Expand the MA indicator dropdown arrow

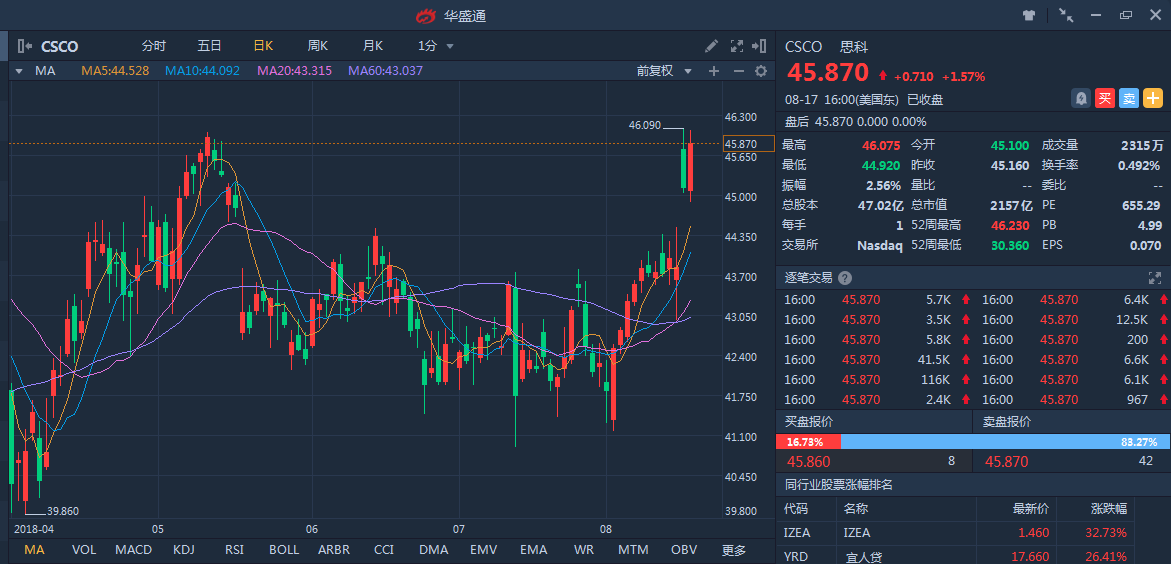click(x=18, y=71)
